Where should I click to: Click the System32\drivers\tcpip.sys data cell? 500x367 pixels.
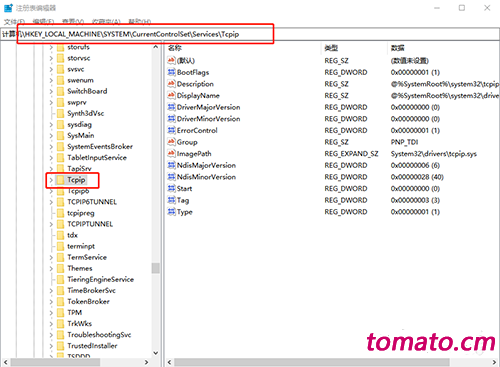click(434, 154)
